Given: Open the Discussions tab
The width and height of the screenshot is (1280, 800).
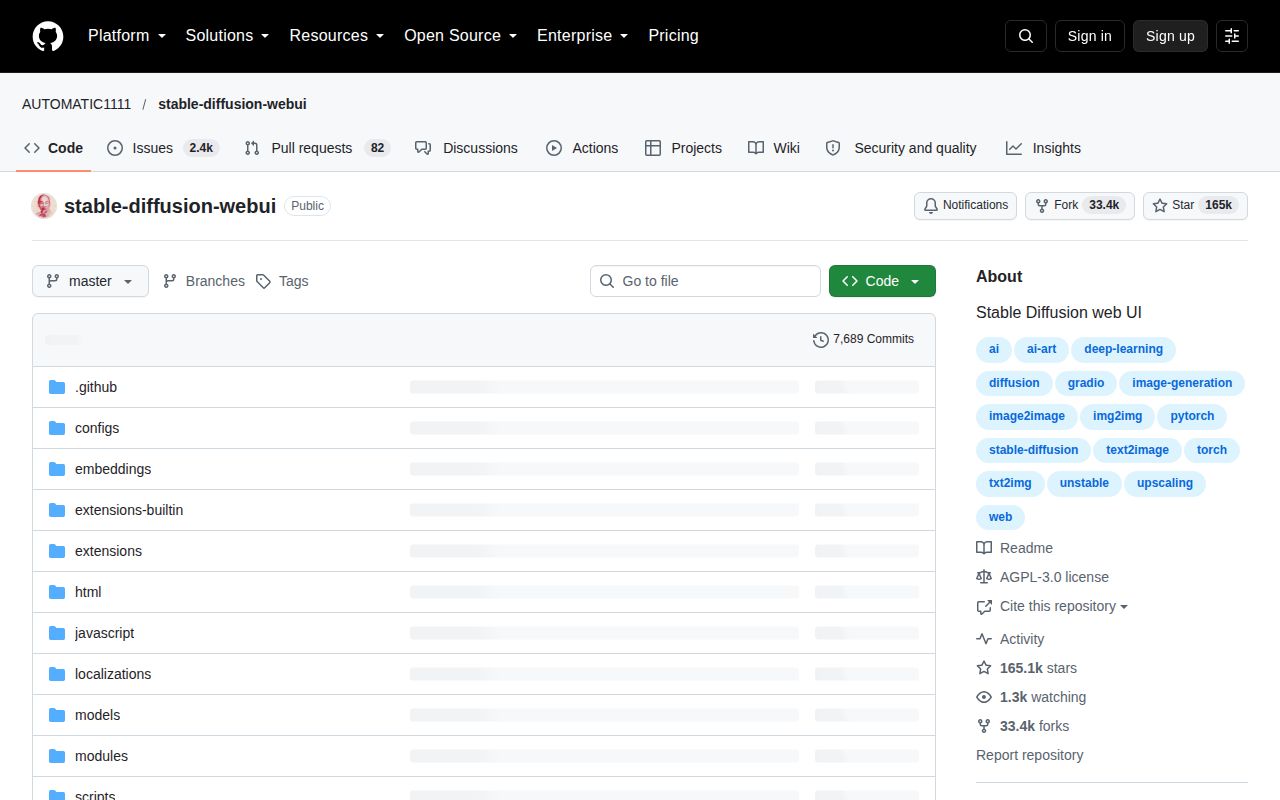Looking at the screenshot, I should pos(466,148).
